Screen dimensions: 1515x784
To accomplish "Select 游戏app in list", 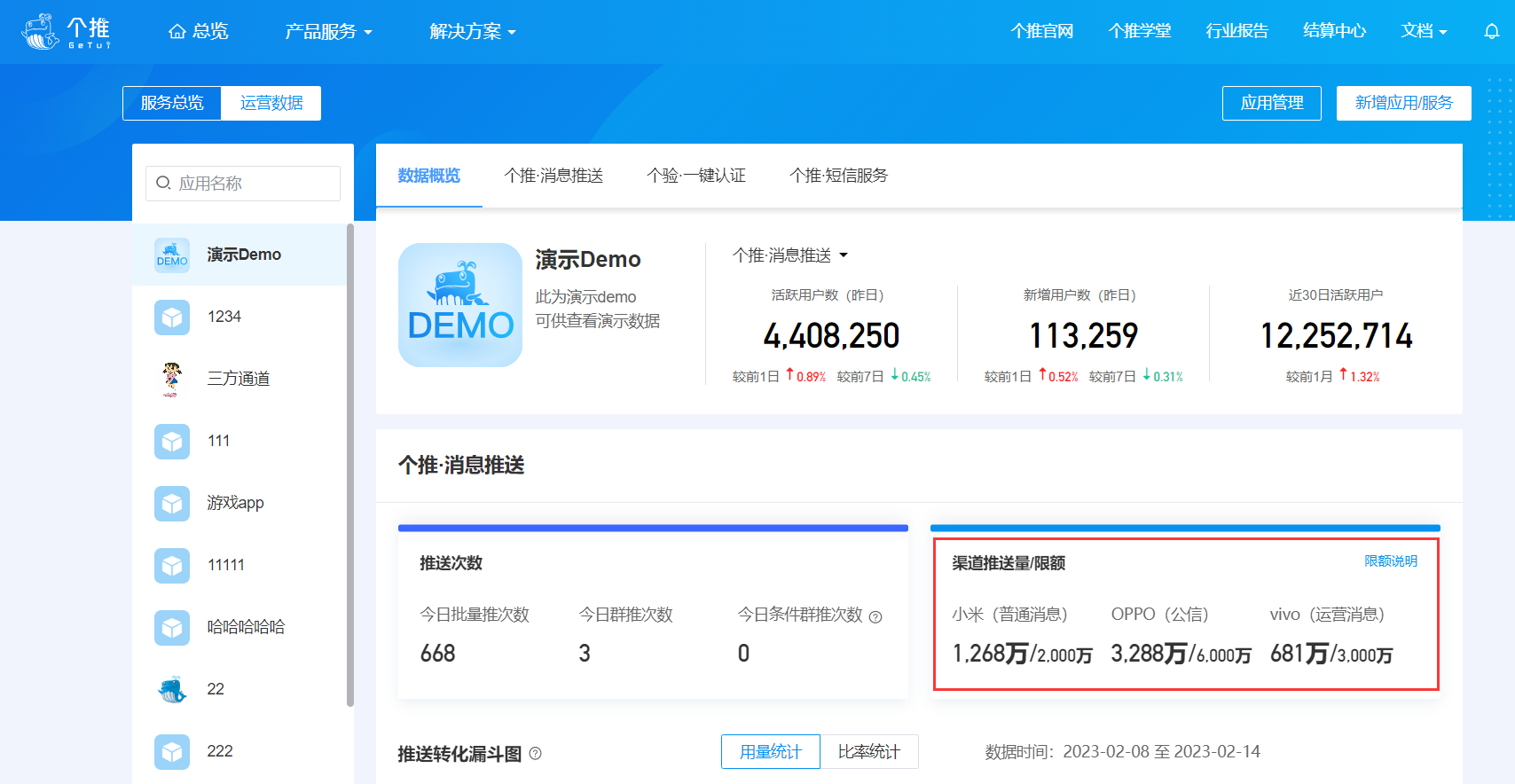I will (x=239, y=503).
